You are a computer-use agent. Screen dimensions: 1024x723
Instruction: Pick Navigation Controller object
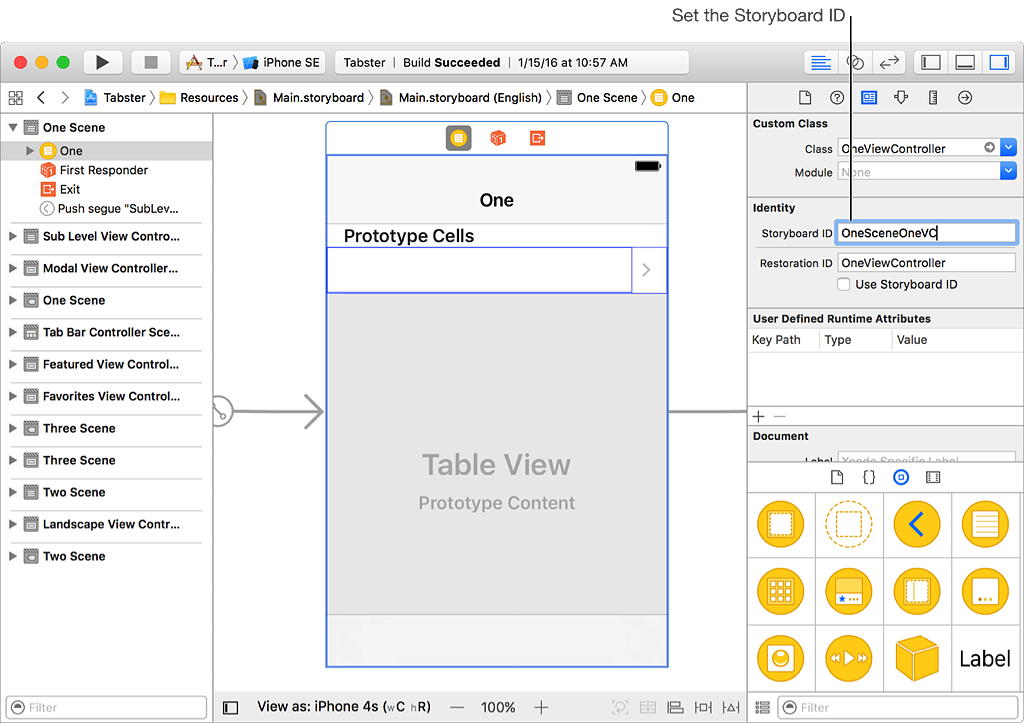(917, 524)
